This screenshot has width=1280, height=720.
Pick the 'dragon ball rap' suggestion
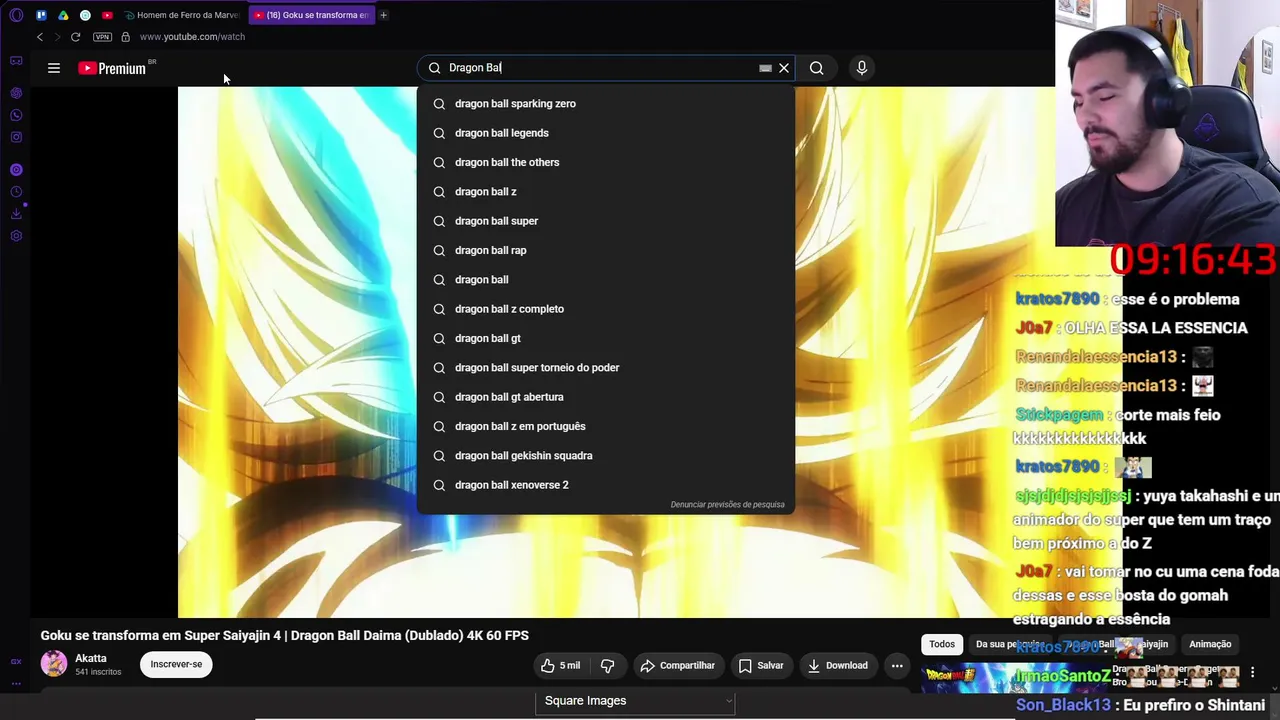(606, 250)
